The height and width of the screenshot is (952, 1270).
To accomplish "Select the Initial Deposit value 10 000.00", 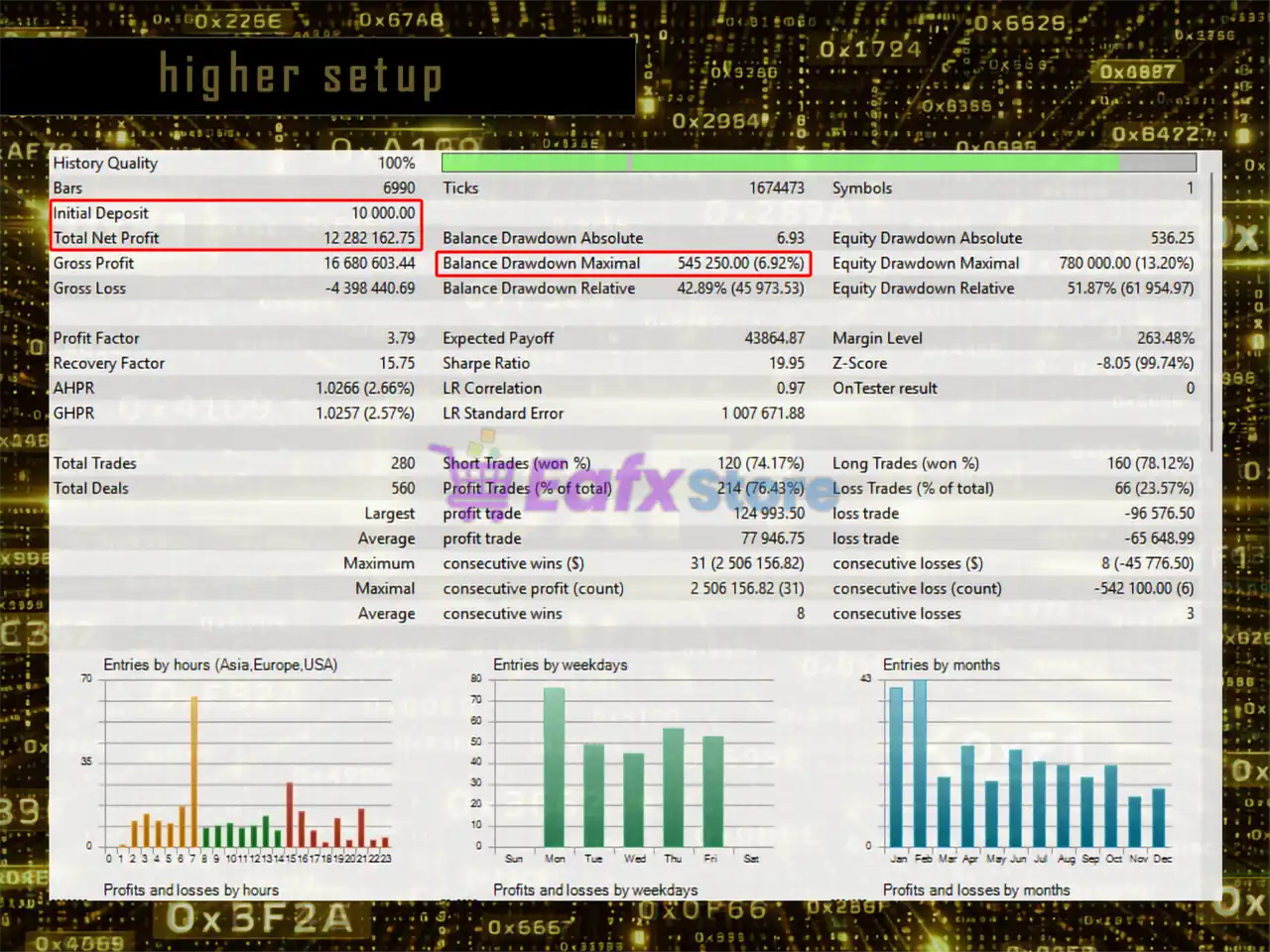I will tap(383, 213).
